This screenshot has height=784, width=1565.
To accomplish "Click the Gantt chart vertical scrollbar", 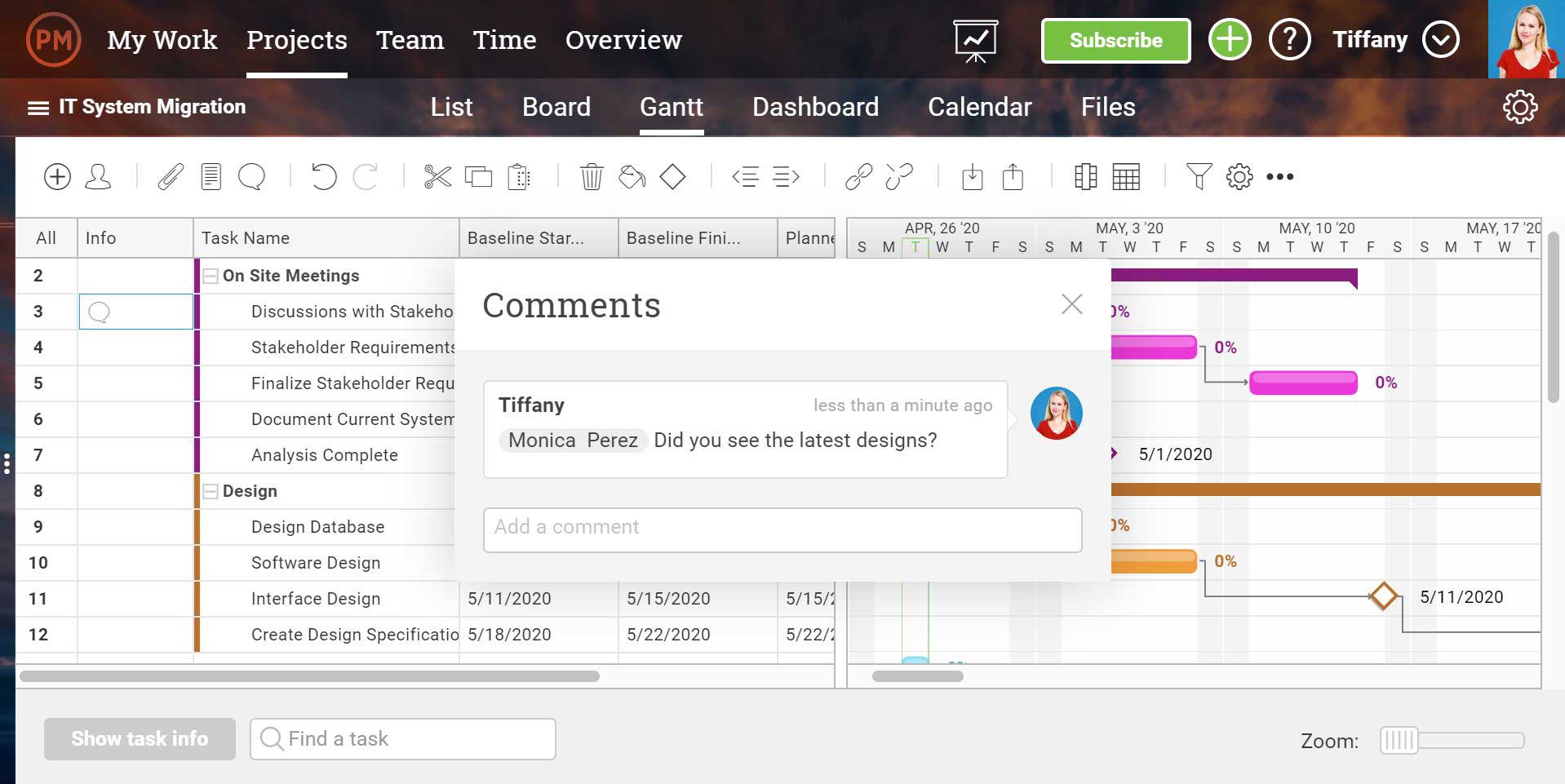I will click(x=1553, y=318).
